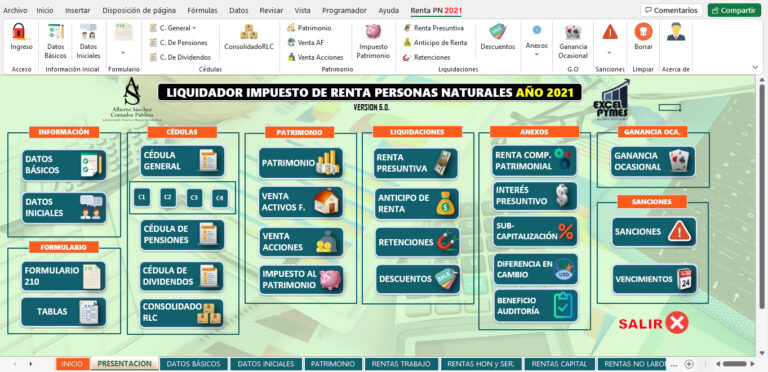Click the Borrar ribbon icon
This screenshot has width=768, height=372.
pyautogui.click(x=643, y=31)
